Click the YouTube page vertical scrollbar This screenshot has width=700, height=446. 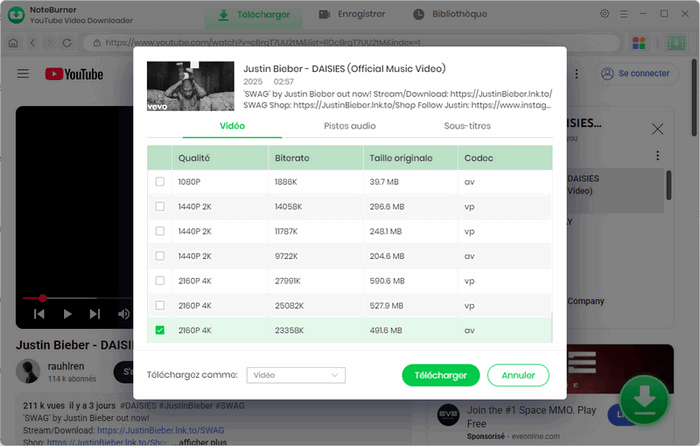[694, 97]
